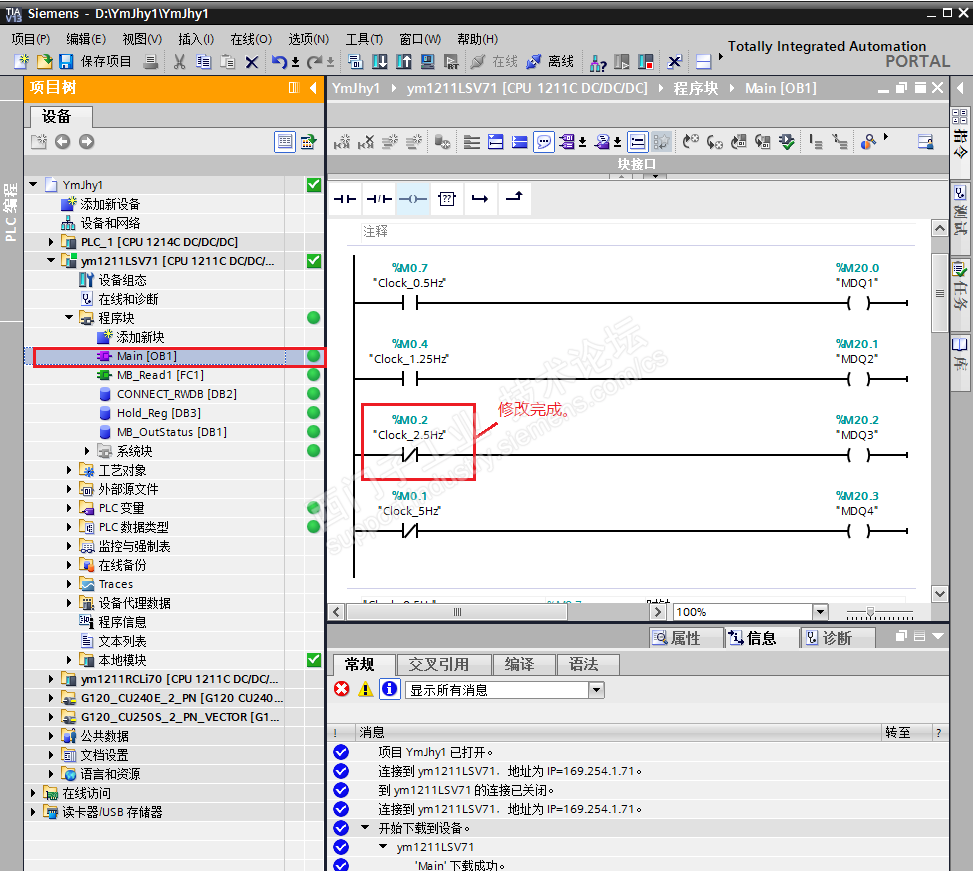Click the Open branch arrow icon
973x871 pixels.
[480, 199]
